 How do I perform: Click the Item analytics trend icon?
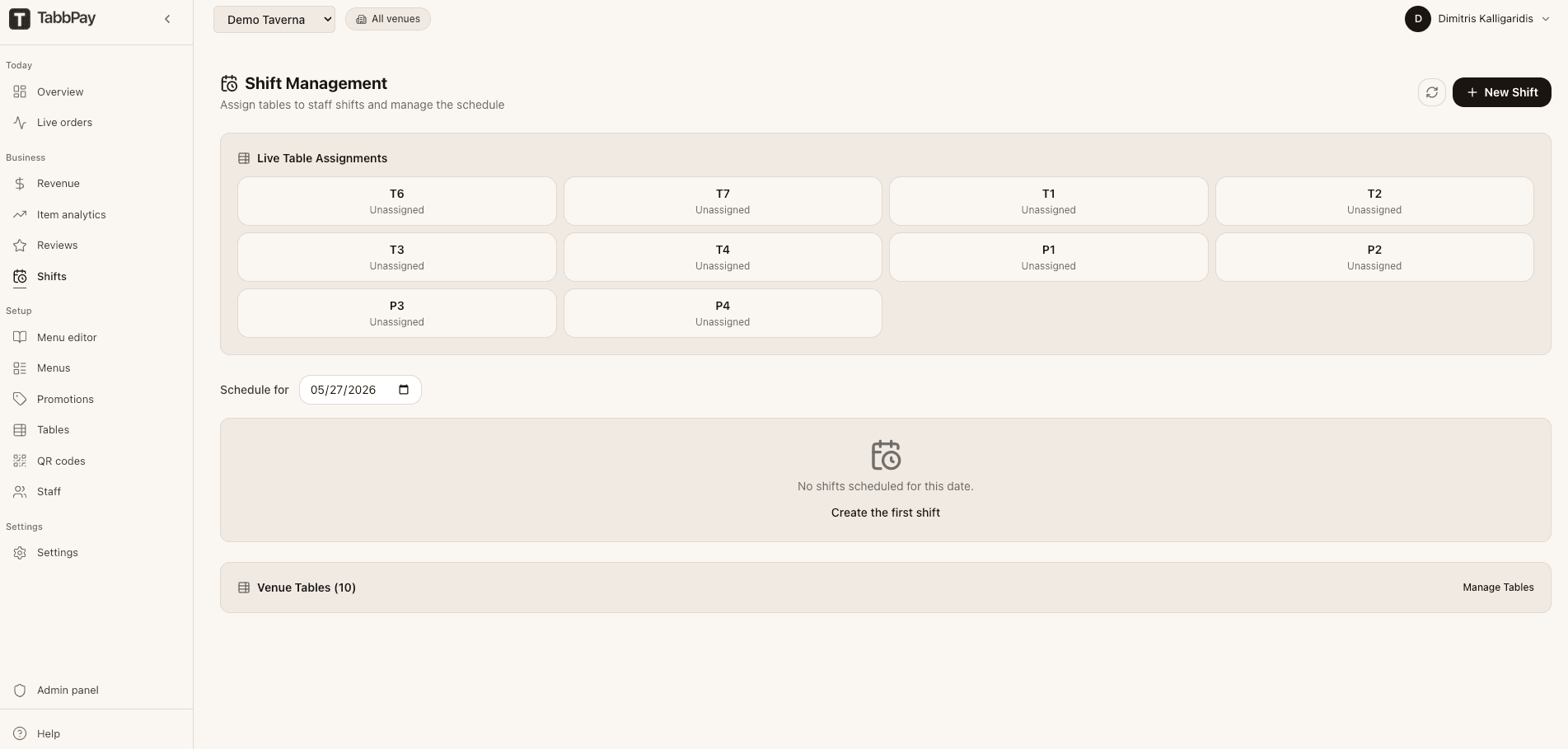click(20, 214)
